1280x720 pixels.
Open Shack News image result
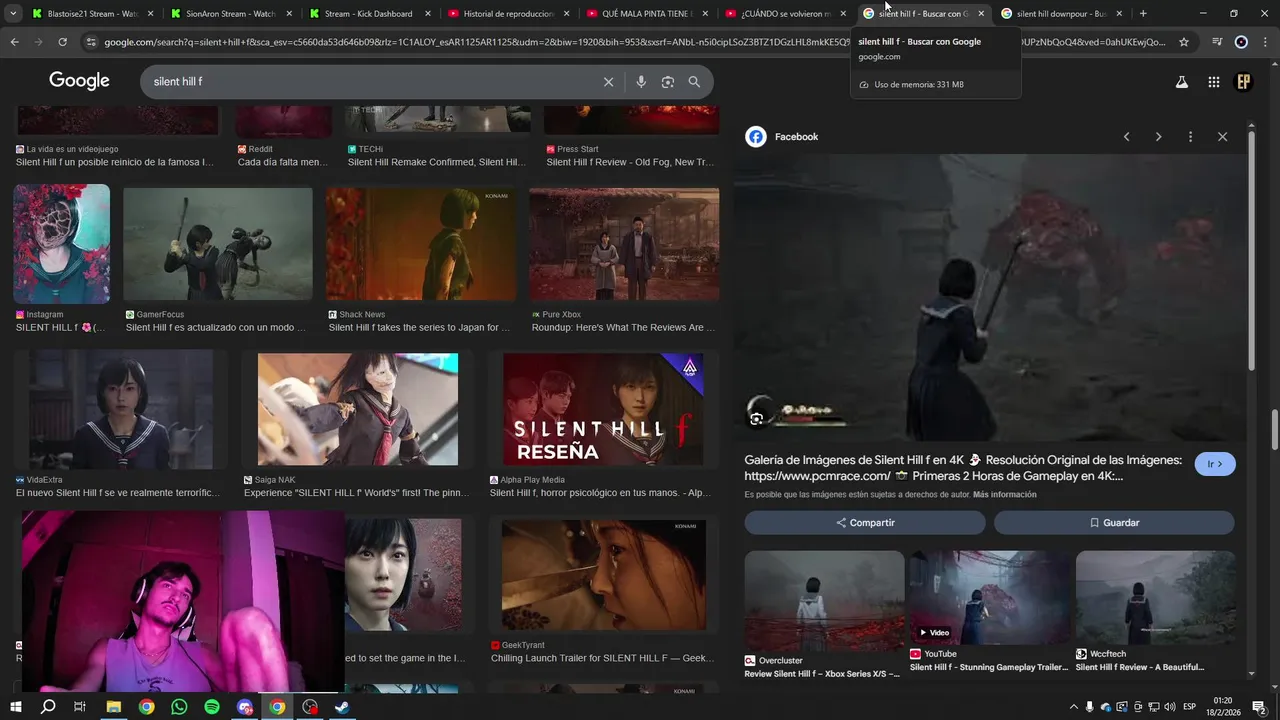[421, 244]
